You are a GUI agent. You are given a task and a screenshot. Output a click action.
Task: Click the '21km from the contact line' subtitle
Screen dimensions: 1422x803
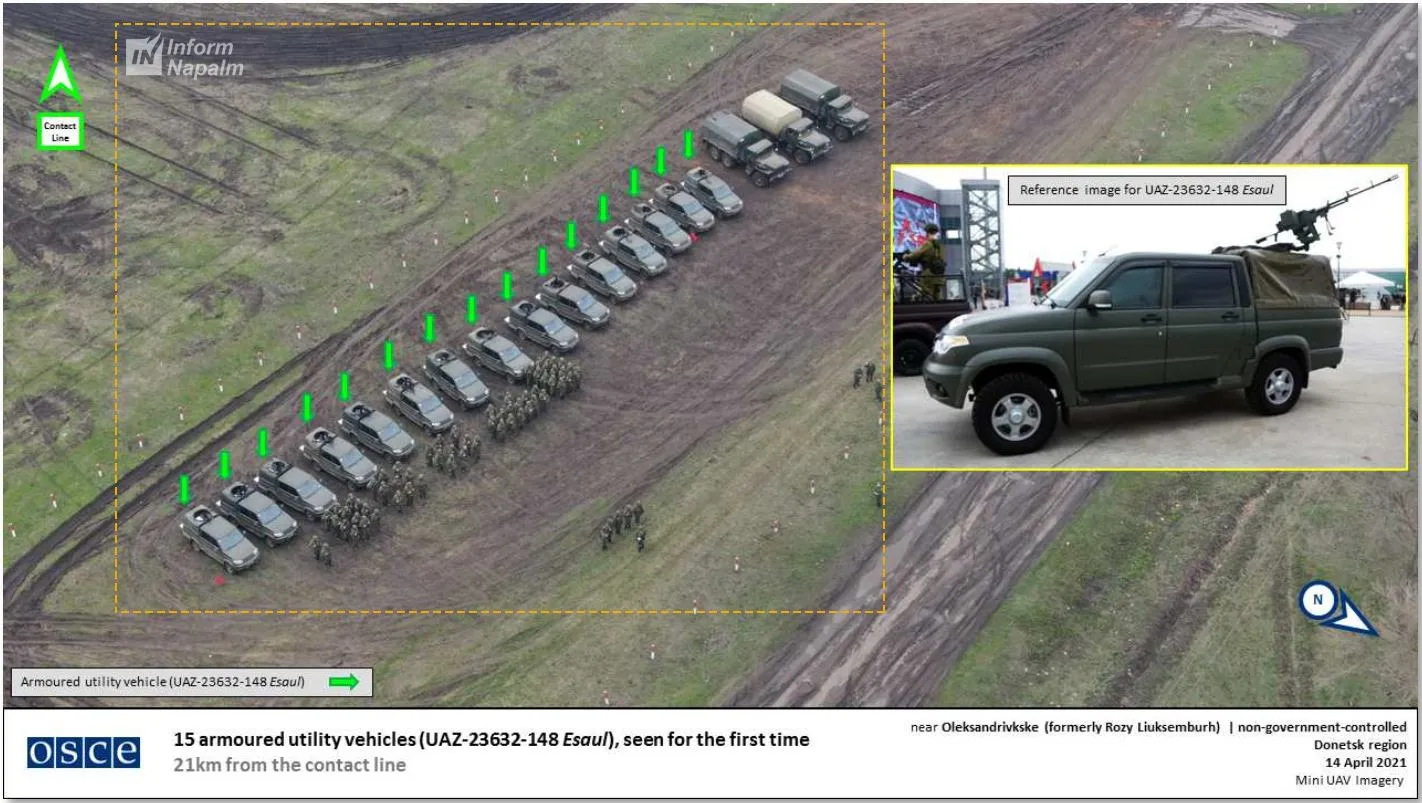[x=290, y=766]
